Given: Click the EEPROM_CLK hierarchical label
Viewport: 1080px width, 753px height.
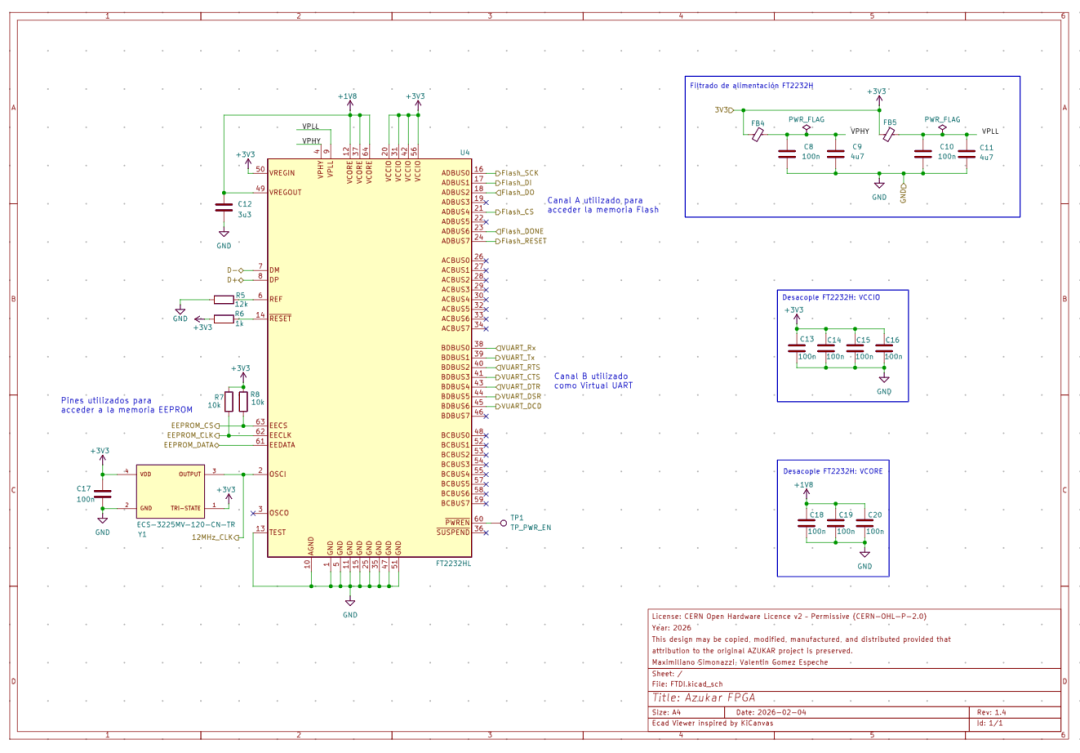Looking at the screenshot, I should (193, 435).
